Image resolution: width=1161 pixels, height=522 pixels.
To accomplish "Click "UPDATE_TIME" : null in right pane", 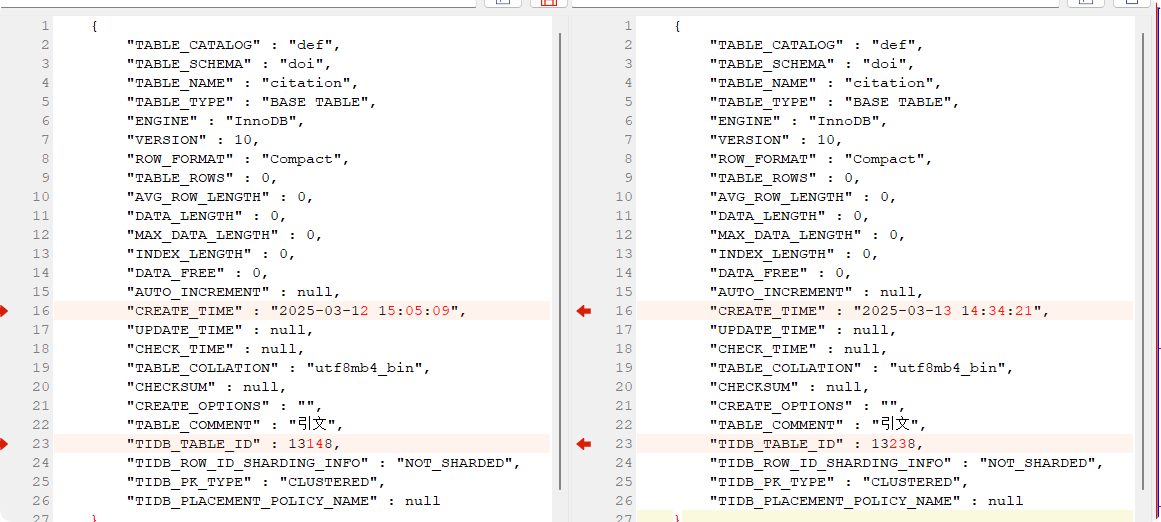I will coord(803,329).
